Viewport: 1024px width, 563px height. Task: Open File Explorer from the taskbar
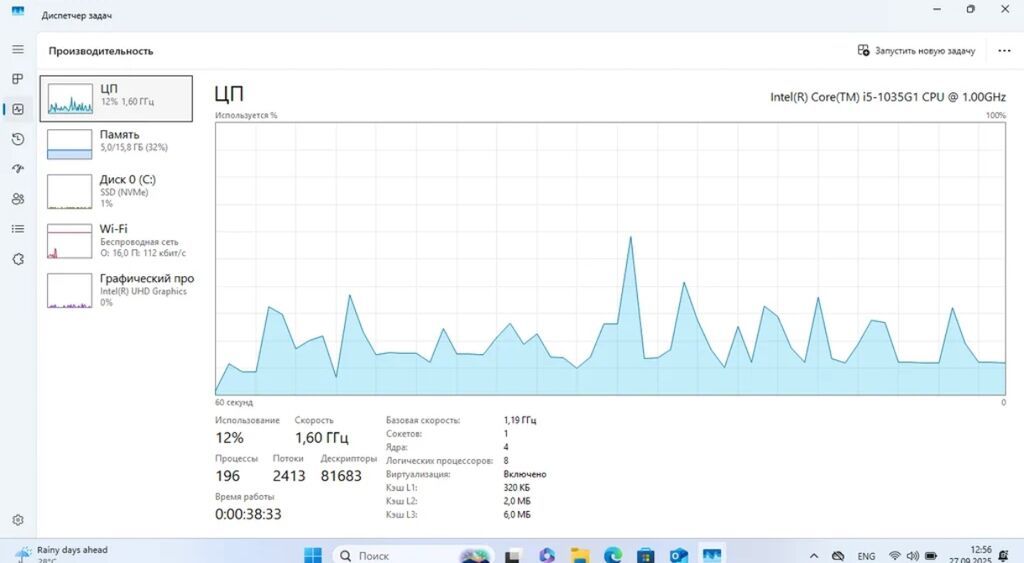(579, 555)
